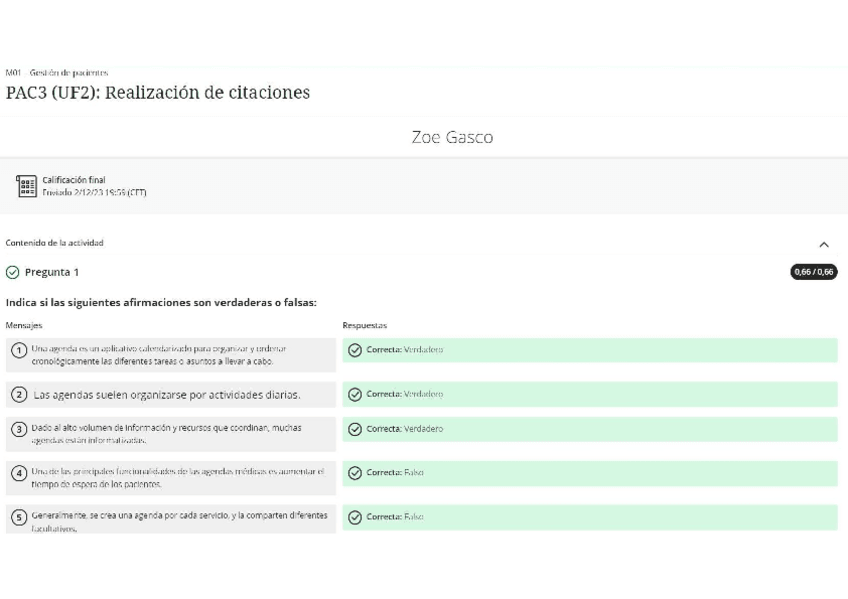Click the Enviado 2/12/23 submission date text
Screen dimensions: 848x599
click(x=94, y=192)
